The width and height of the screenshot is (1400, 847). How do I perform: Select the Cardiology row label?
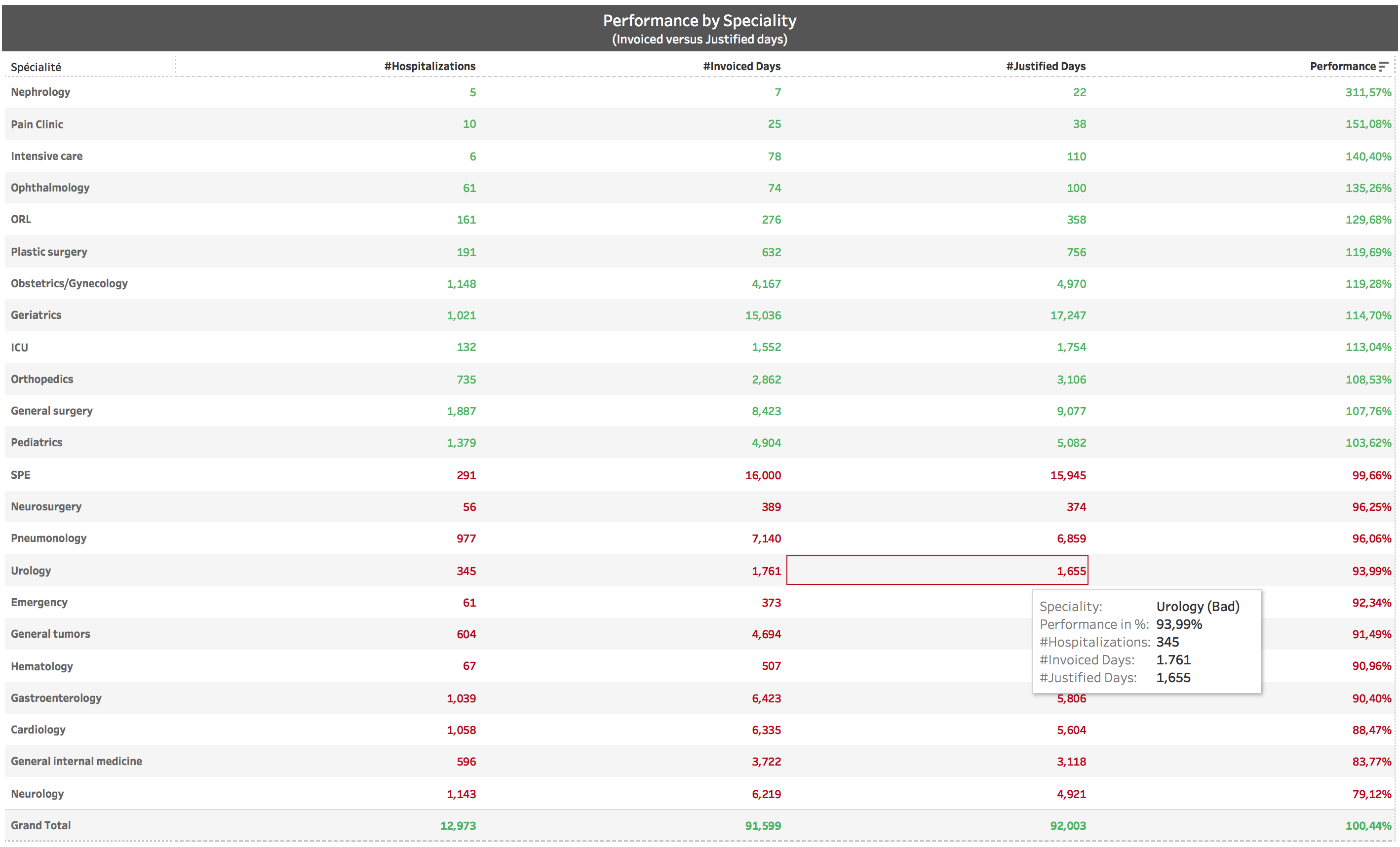pos(38,730)
